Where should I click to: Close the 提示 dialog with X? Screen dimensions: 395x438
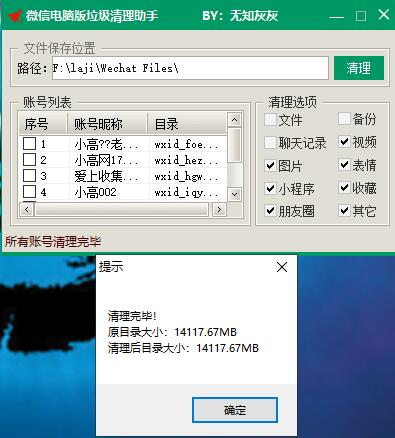point(282,267)
